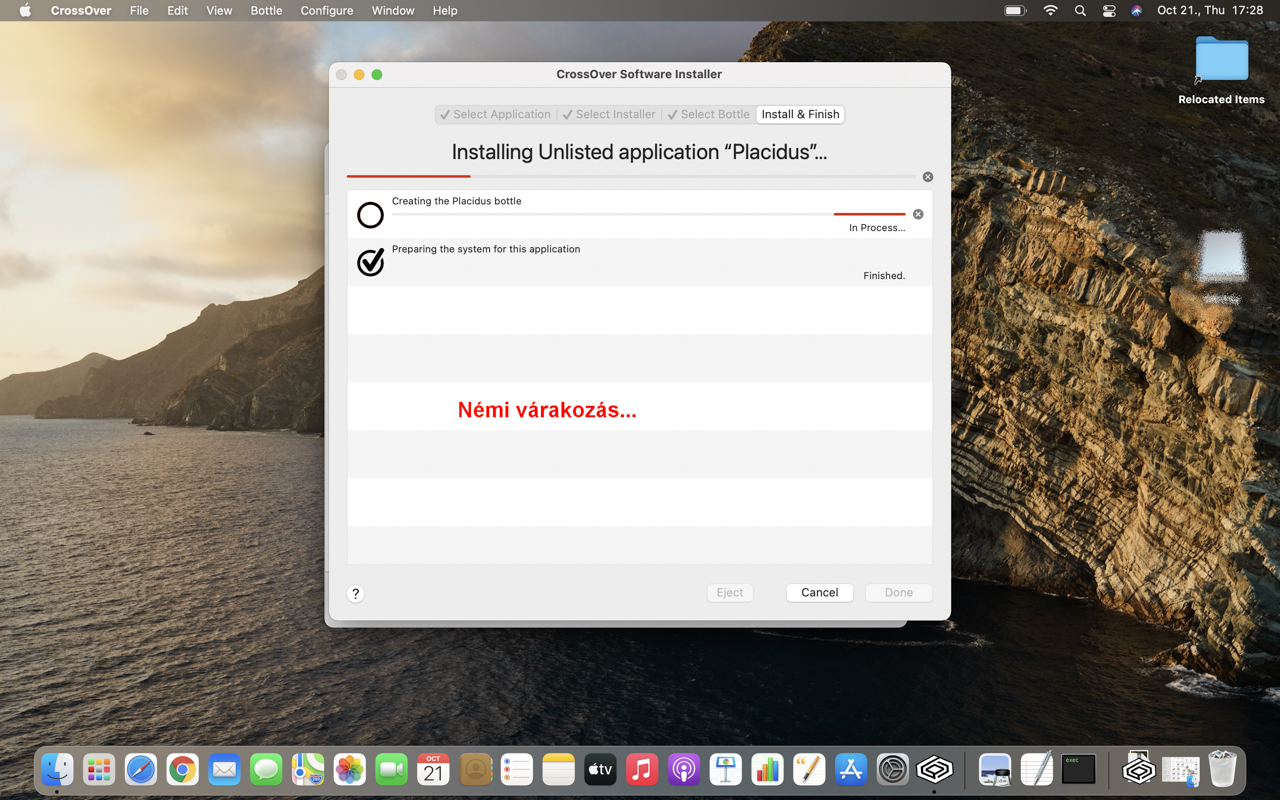The image size is (1280, 800).
Task: Open the Apple menu
Action: 25,11
